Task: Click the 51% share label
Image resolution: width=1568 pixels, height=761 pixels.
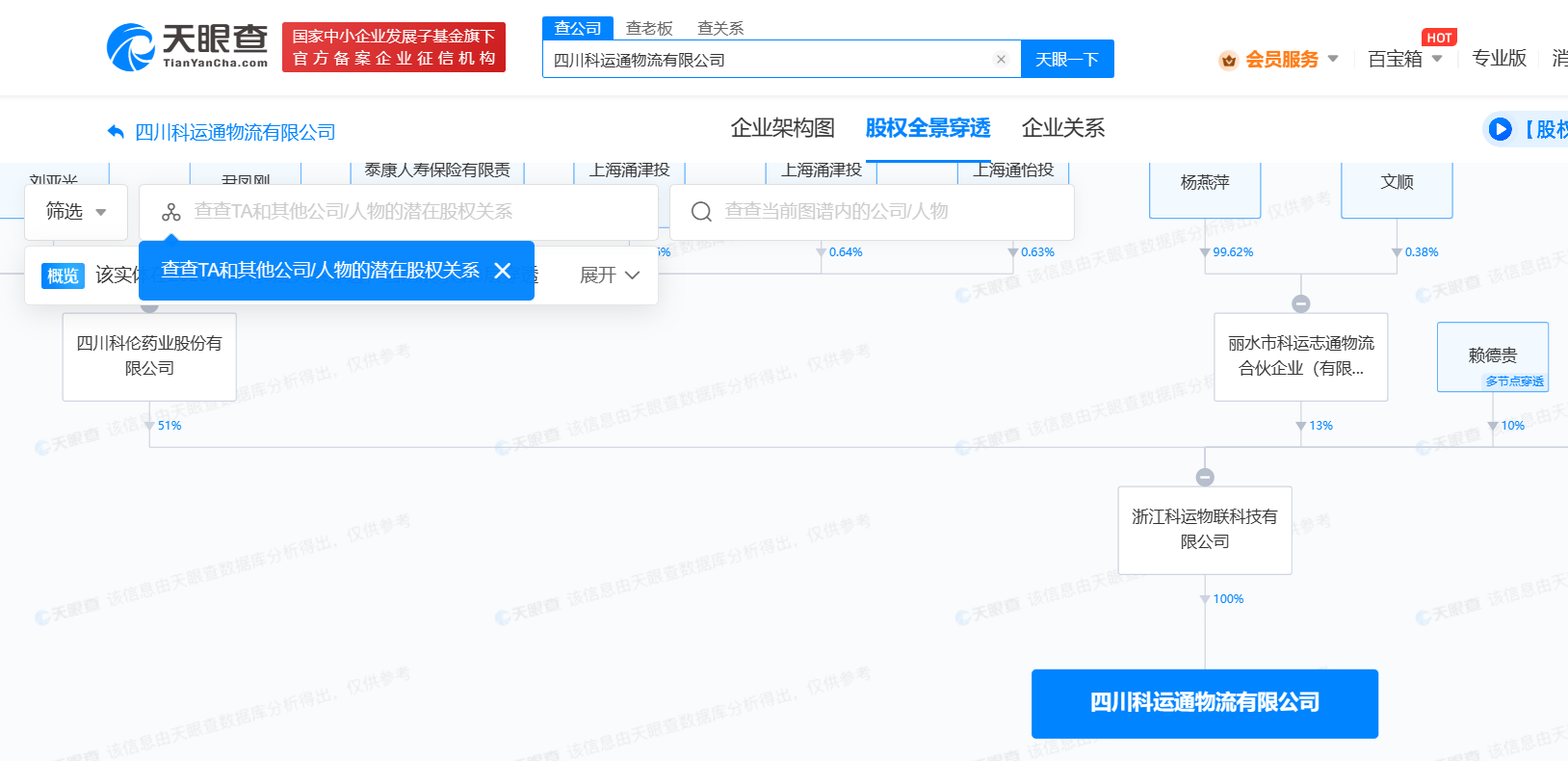Action: coord(170,426)
